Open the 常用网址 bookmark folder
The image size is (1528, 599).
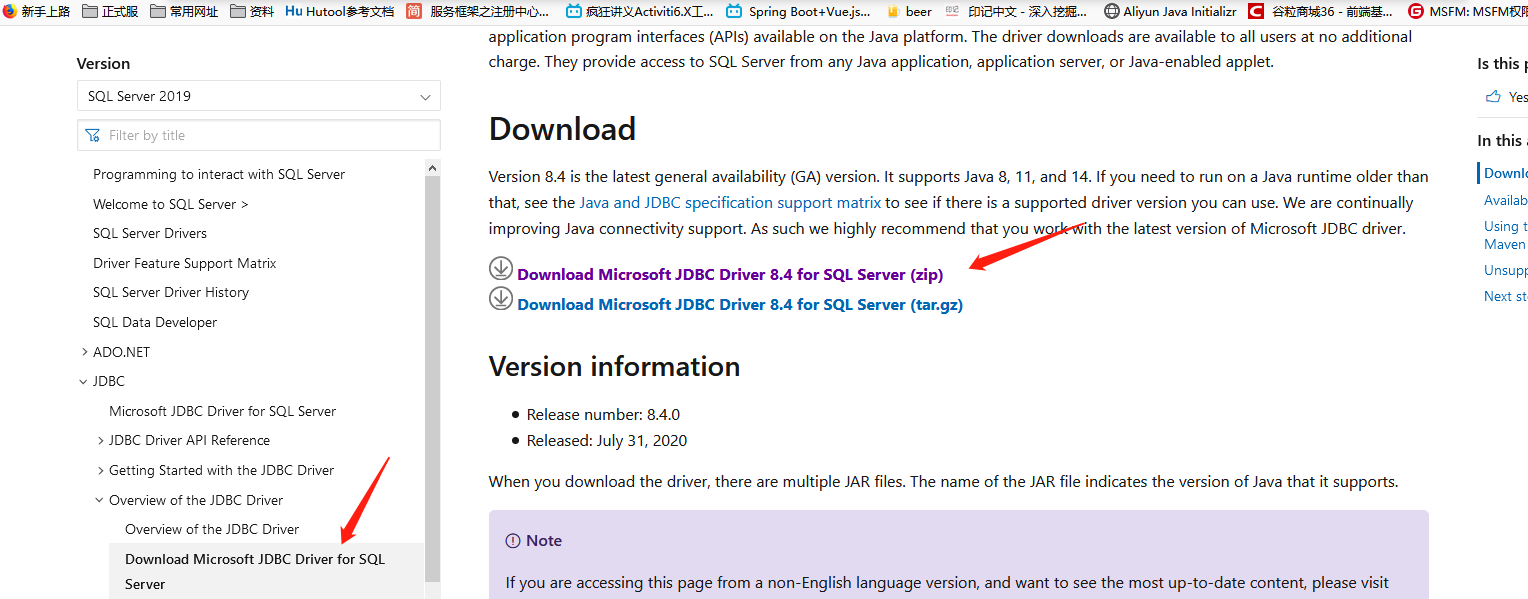coord(183,12)
